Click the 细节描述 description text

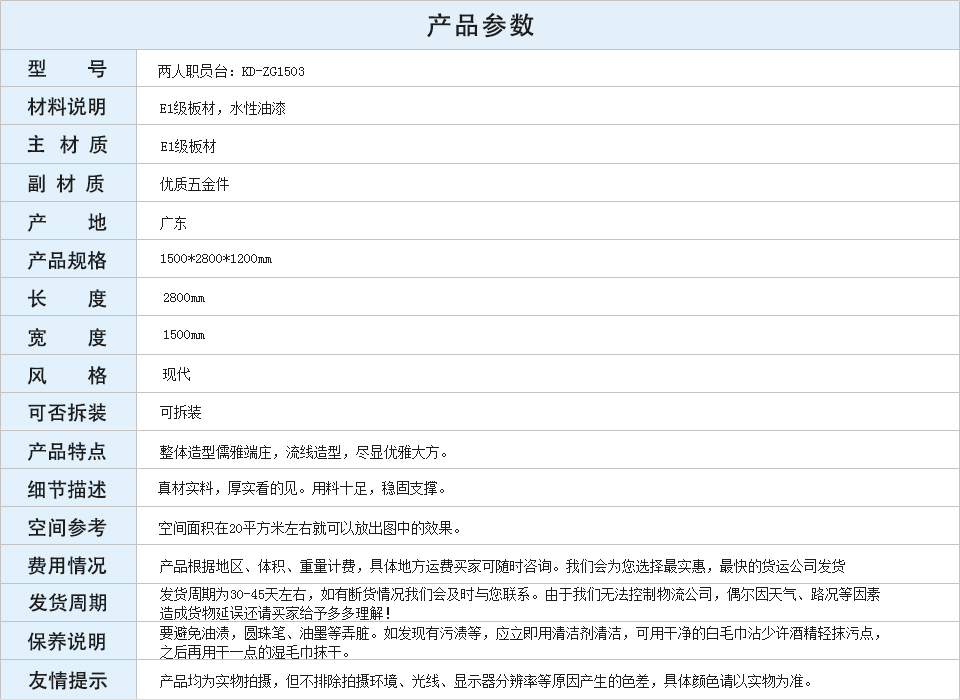click(302, 489)
